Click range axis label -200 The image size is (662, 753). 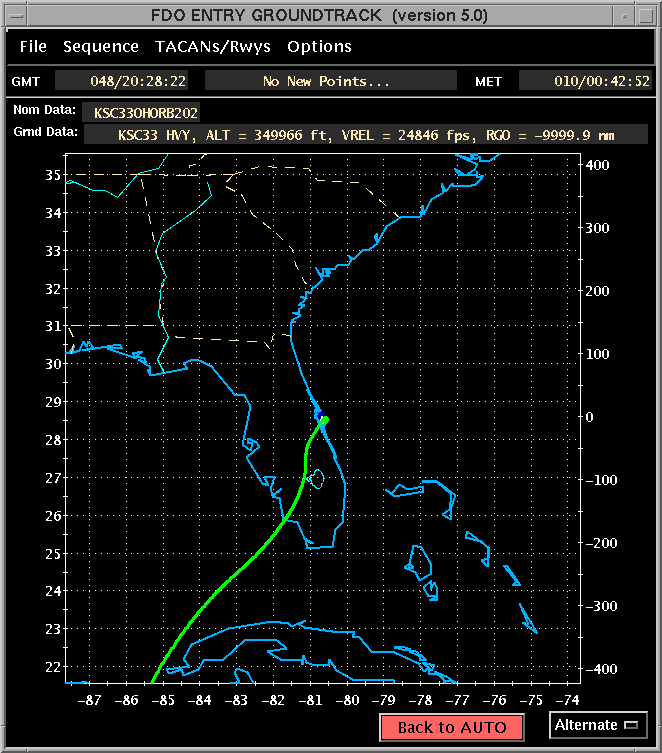pyautogui.click(x=602, y=543)
